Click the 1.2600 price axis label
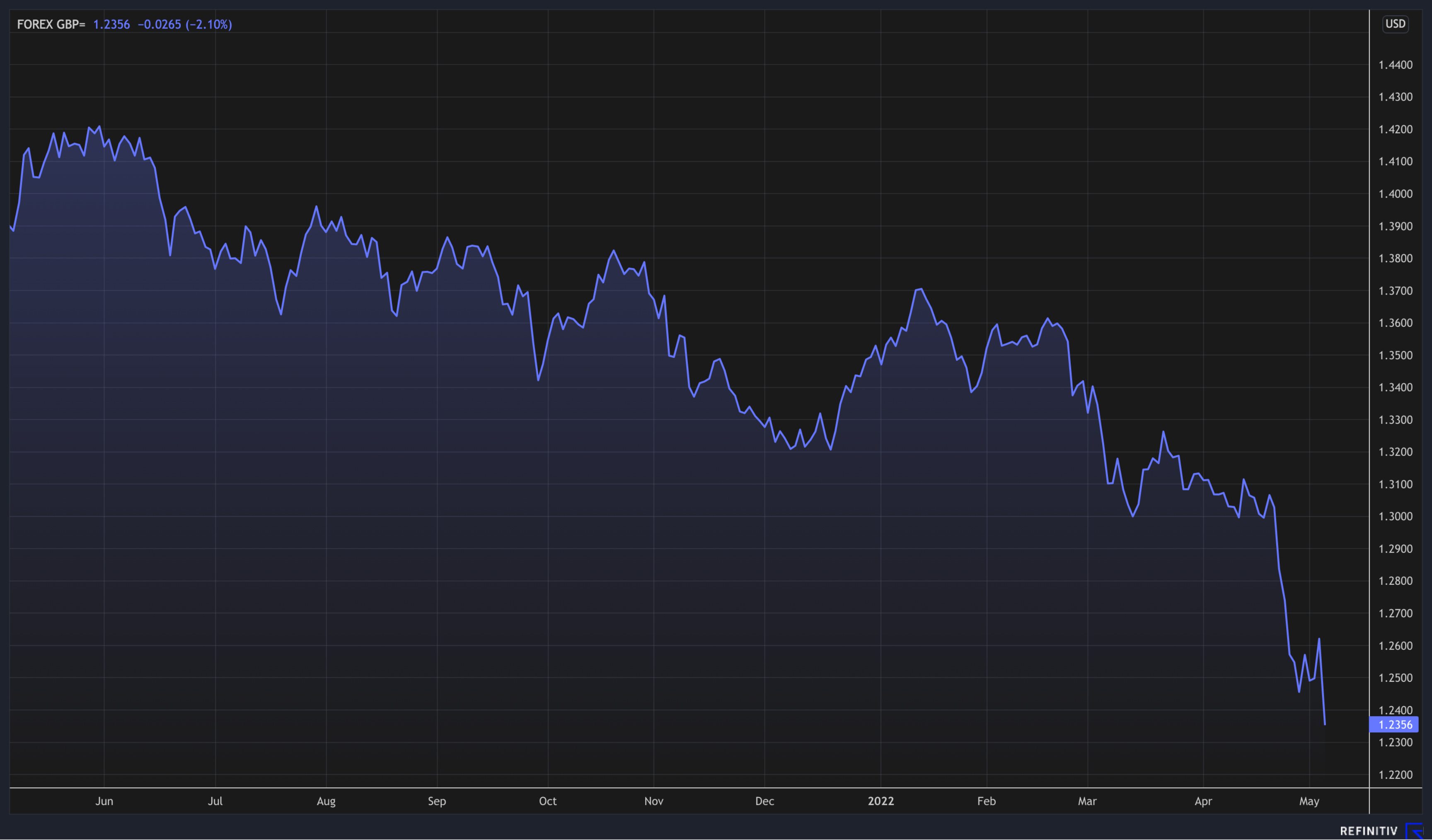The width and height of the screenshot is (1432, 840). pos(1396,646)
